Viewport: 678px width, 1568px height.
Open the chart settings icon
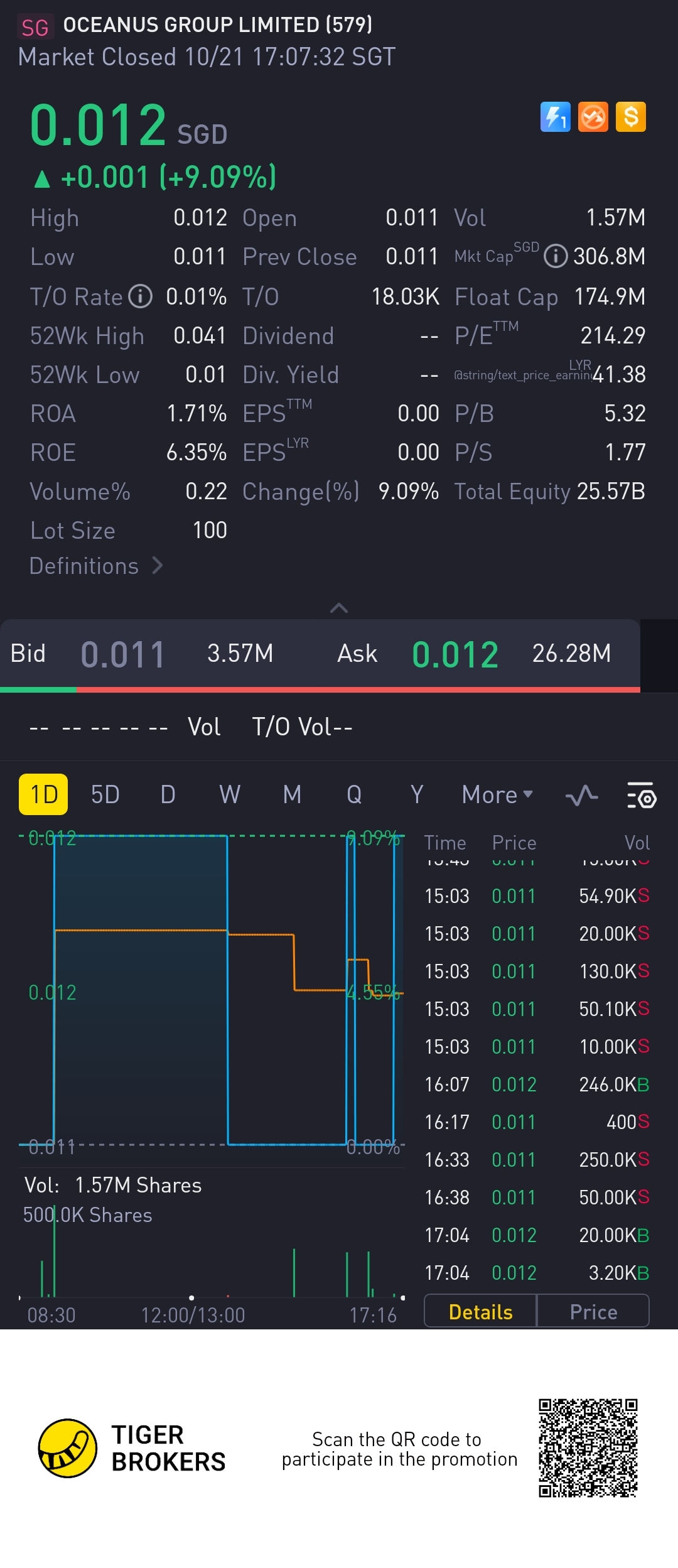pos(642,795)
